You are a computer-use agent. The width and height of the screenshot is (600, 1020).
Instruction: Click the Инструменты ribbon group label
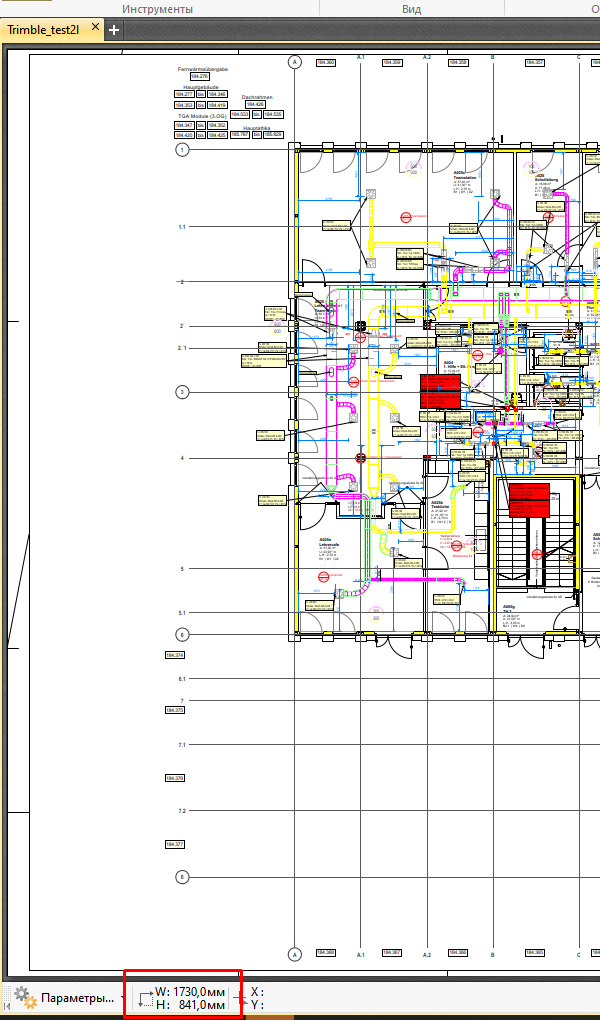tap(158, 9)
